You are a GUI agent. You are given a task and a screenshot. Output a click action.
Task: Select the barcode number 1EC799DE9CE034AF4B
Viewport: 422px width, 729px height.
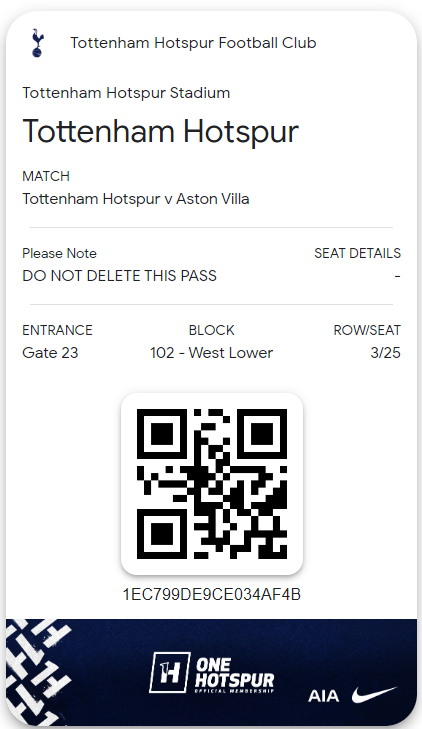click(x=212, y=594)
